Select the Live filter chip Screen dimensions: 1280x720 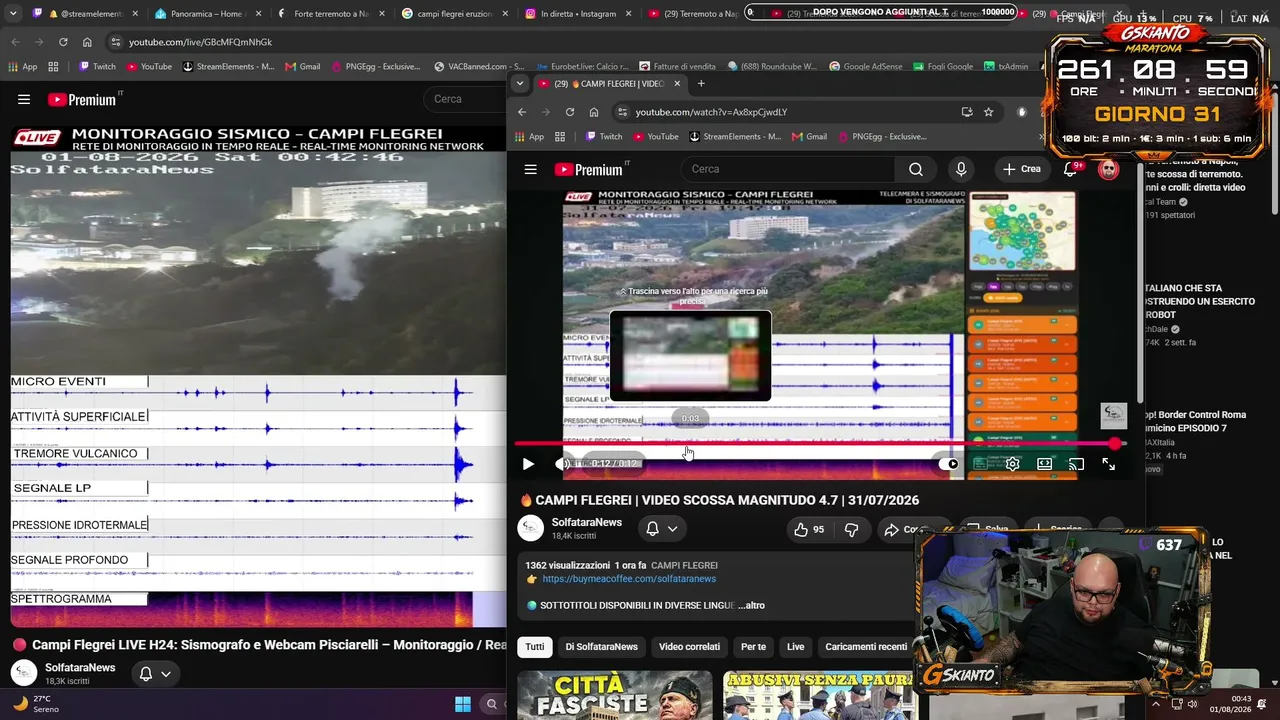pyautogui.click(x=795, y=647)
